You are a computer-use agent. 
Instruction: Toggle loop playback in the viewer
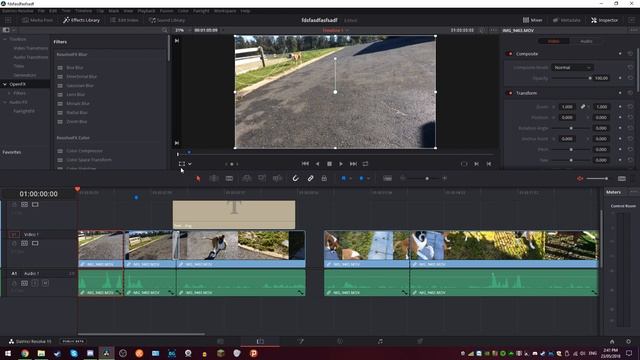(x=365, y=164)
